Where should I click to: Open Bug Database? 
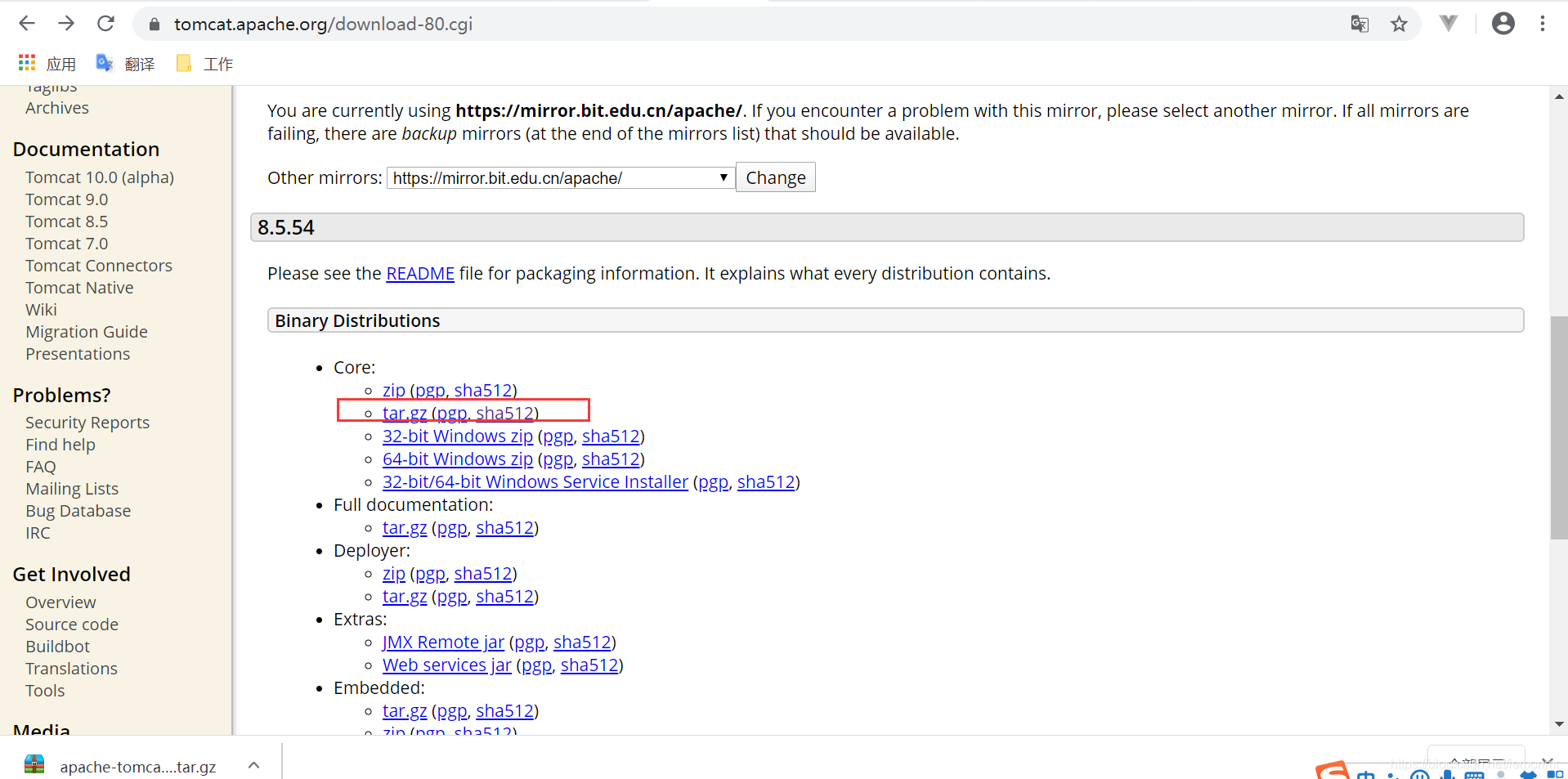tap(78, 511)
